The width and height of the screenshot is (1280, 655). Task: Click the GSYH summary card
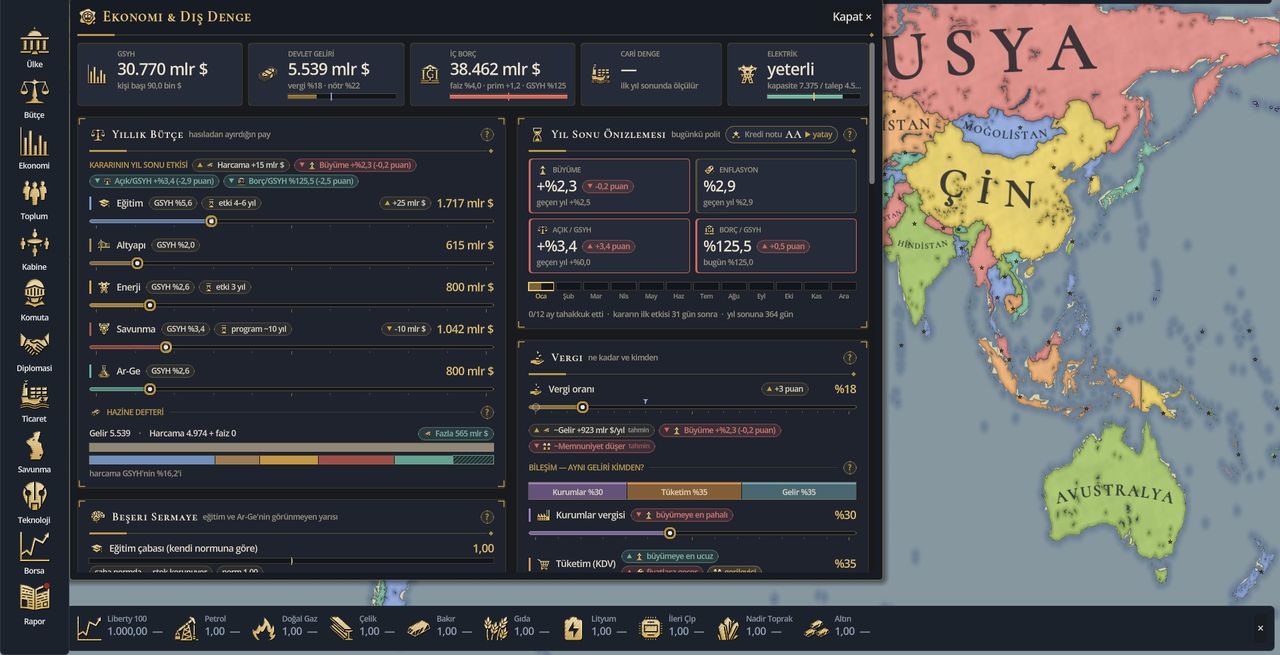coord(160,74)
